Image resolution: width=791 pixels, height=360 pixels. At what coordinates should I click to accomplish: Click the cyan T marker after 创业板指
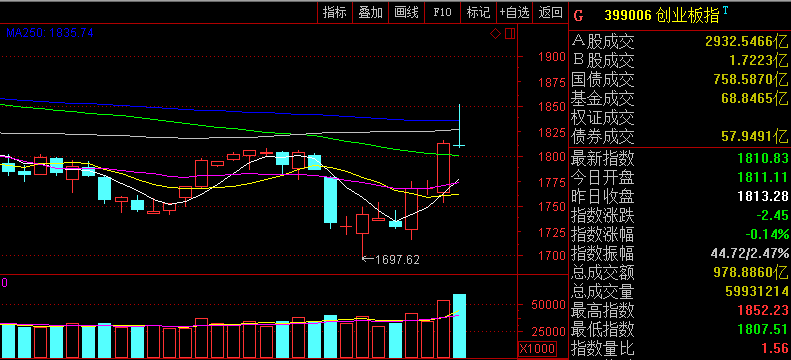click(x=725, y=10)
